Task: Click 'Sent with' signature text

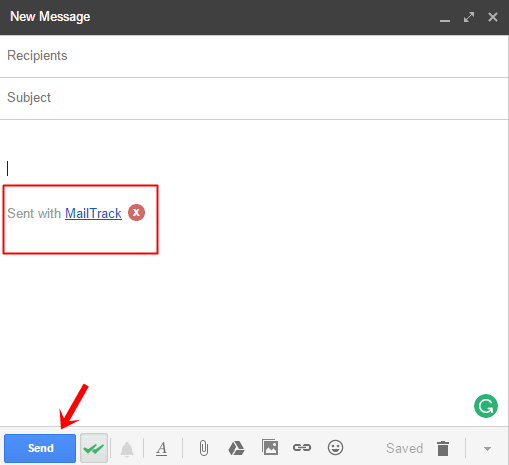Action: tap(34, 213)
